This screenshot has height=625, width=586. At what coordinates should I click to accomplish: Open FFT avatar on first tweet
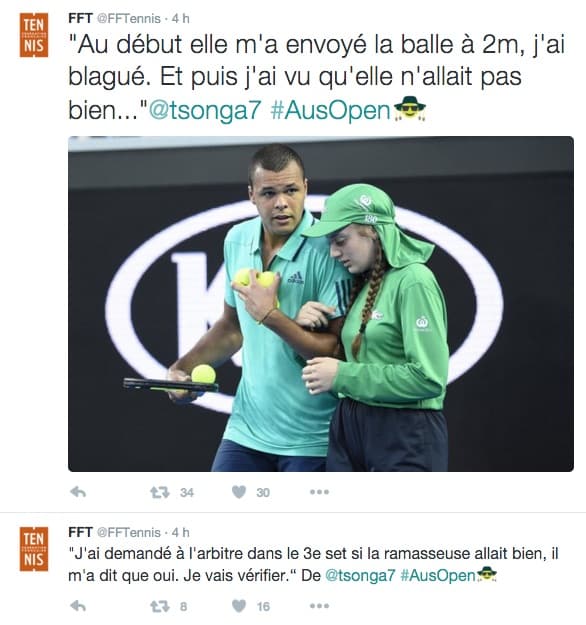coord(34,35)
